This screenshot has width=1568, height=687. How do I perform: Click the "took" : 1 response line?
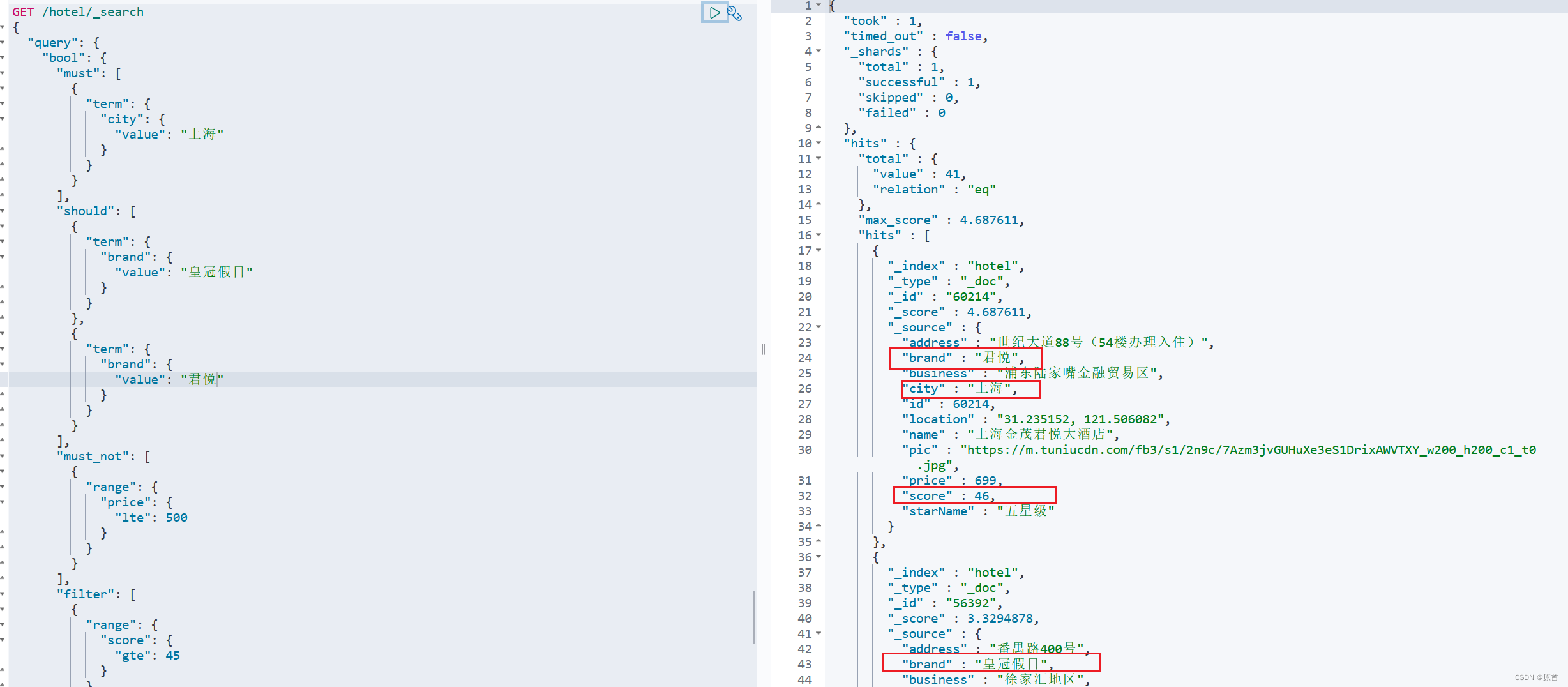[x=883, y=21]
